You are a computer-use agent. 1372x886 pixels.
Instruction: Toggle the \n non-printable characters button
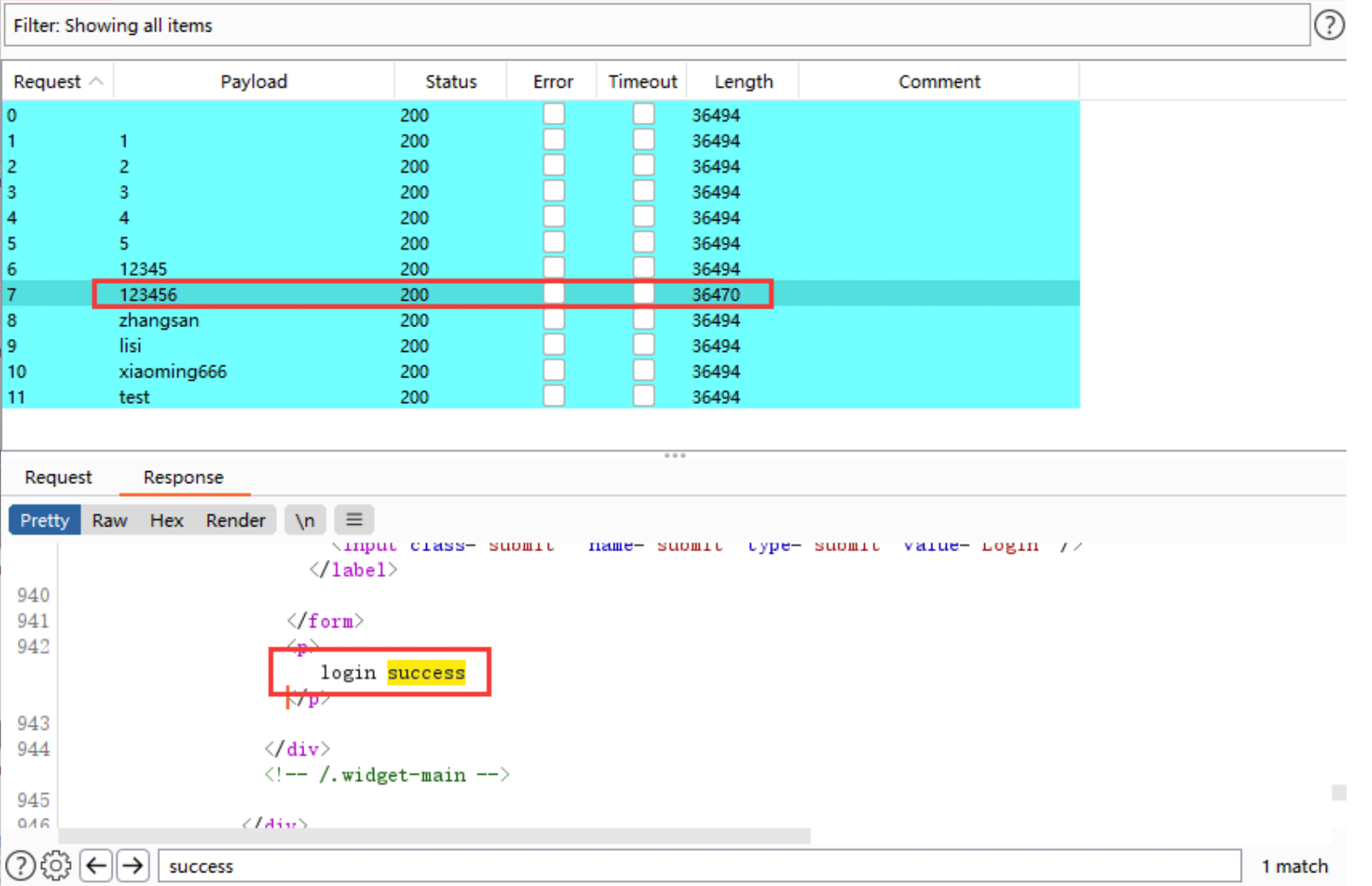[x=305, y=520]
